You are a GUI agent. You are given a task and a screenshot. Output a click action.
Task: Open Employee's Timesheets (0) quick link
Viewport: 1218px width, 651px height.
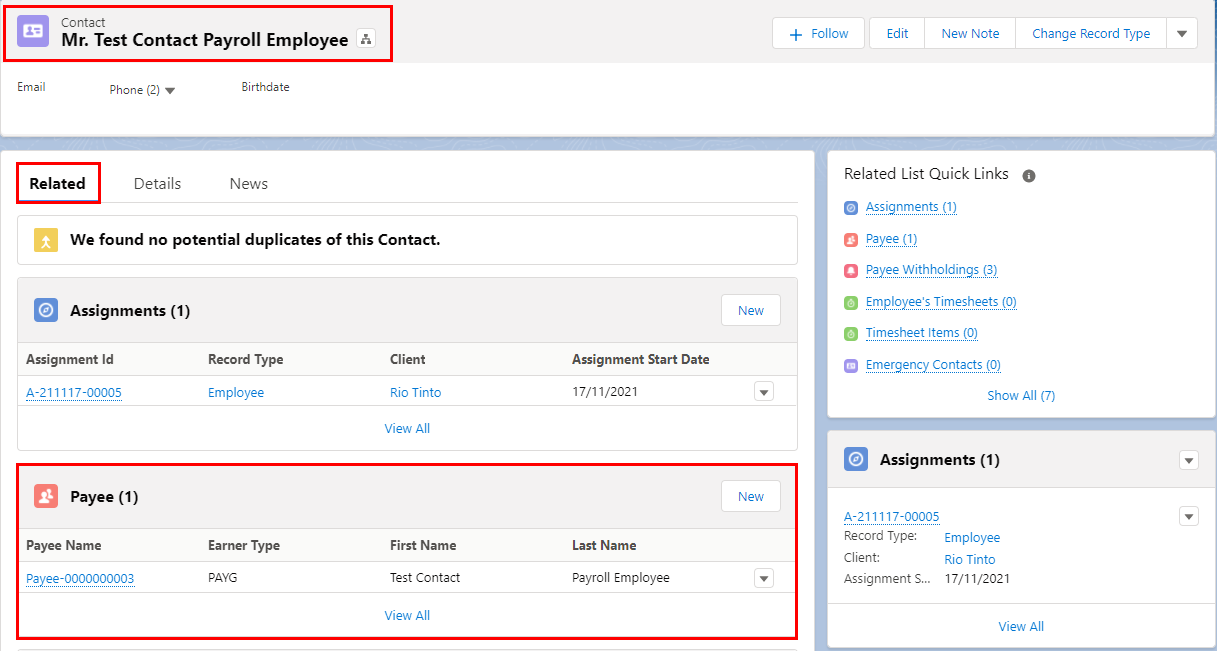pyautogui.click(x=941, y=302)
